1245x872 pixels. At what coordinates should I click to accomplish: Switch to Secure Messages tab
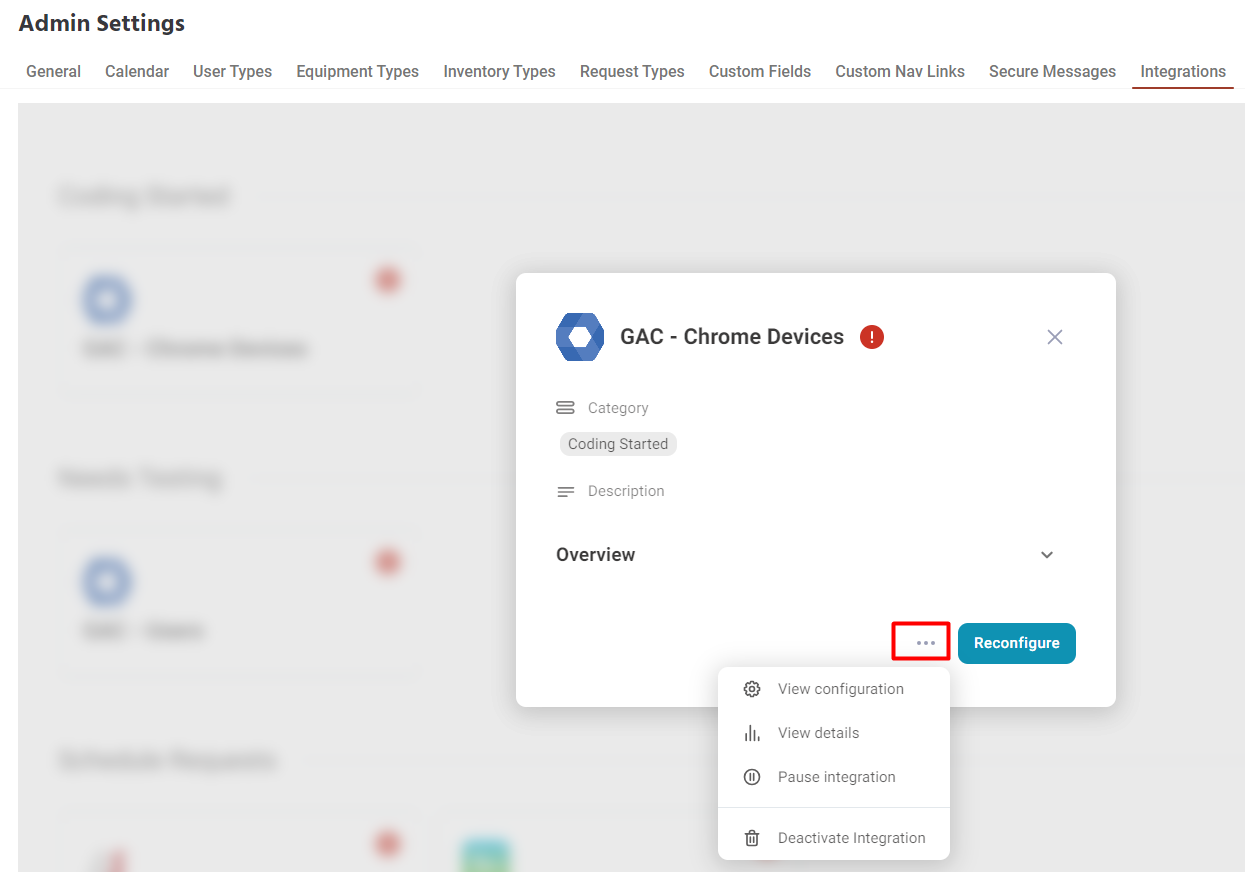point(1052,71)
